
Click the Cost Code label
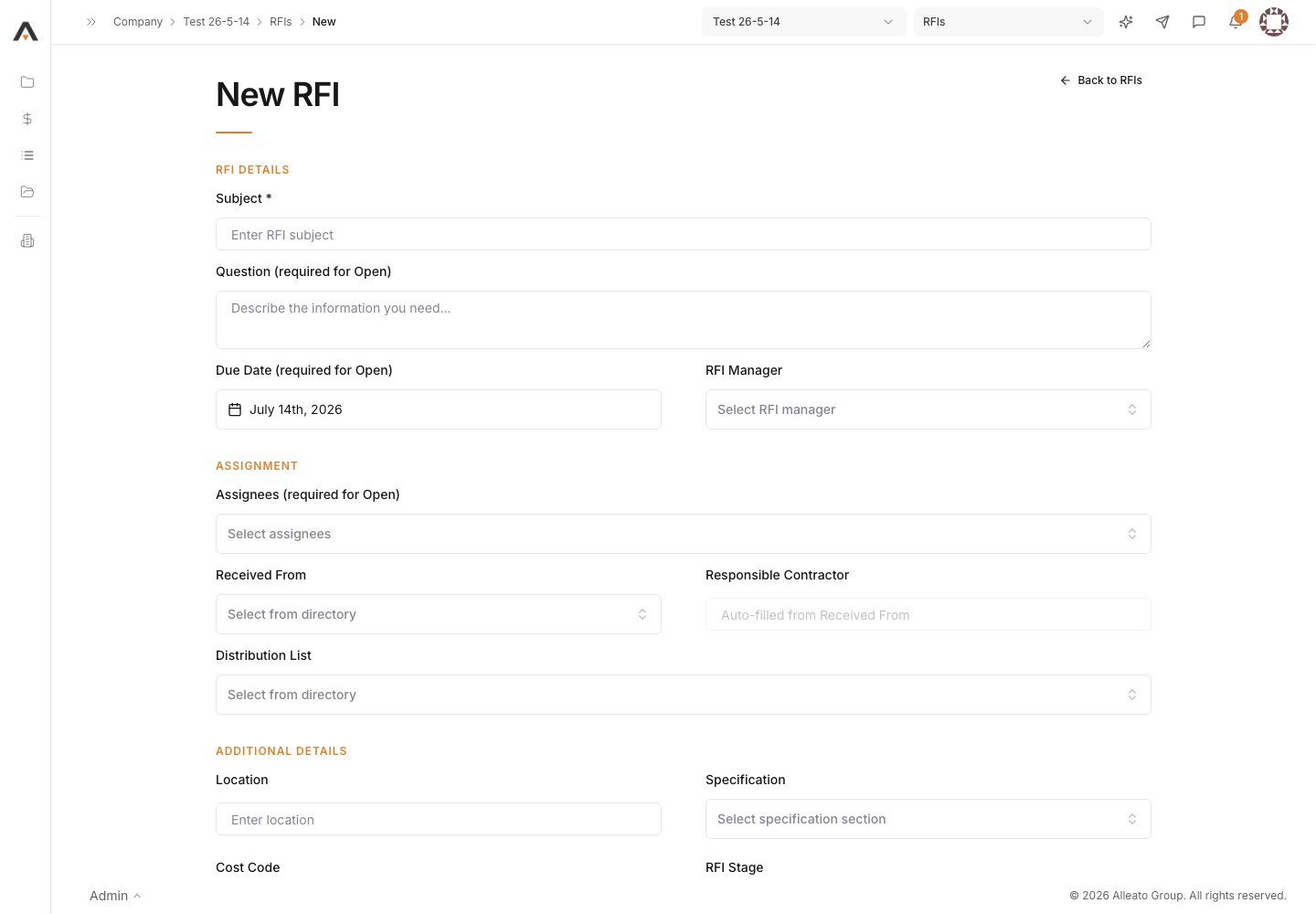click(x=248, y=867)
